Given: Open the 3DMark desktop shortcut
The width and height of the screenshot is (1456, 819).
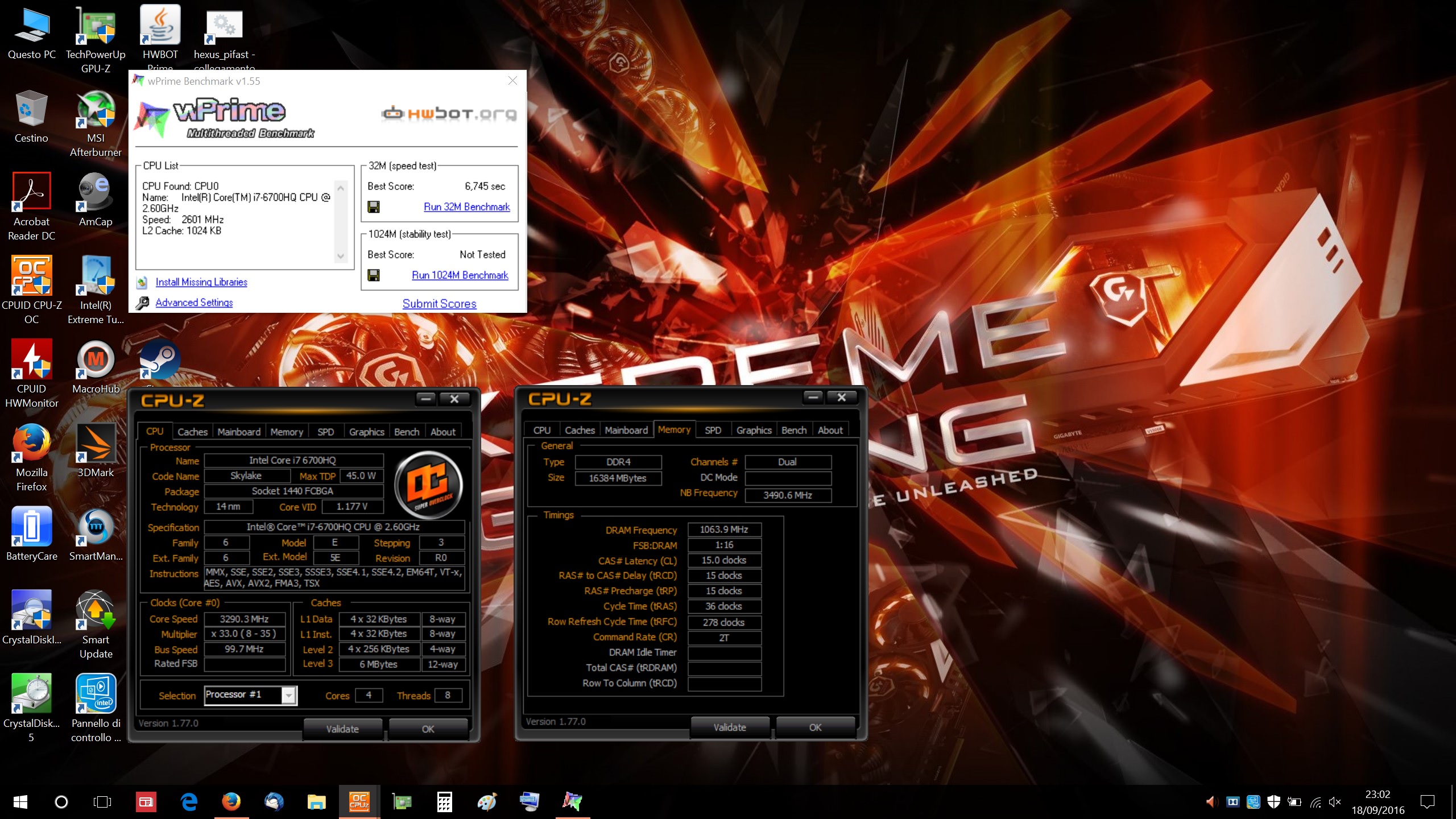Looking at the screenshot, I should [96, 451].
